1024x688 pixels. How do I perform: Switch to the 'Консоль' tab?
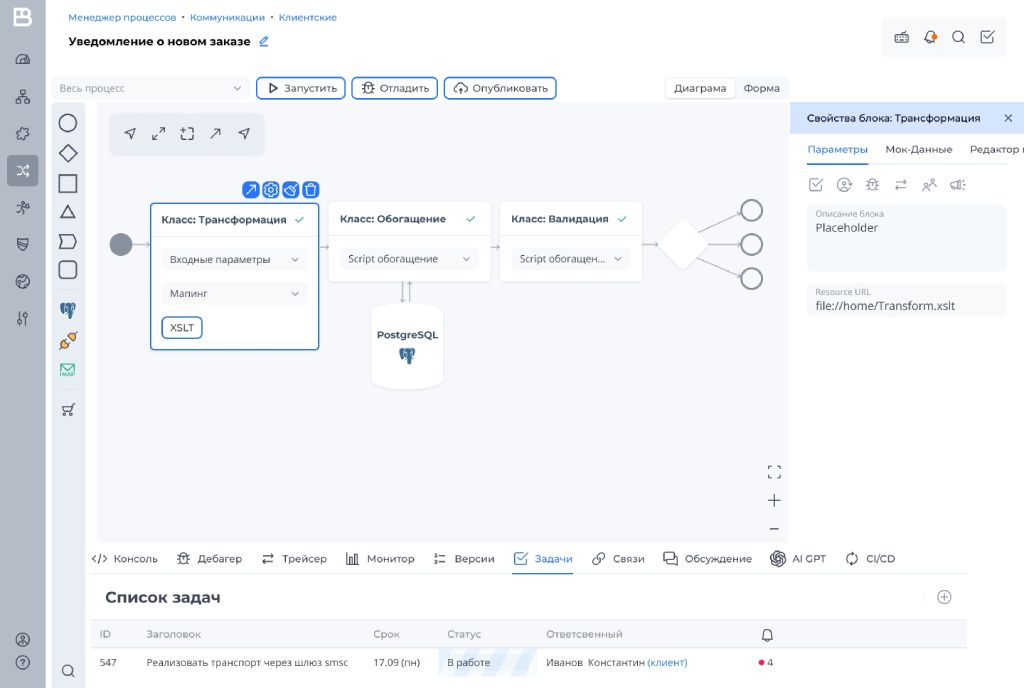(125, 559)
